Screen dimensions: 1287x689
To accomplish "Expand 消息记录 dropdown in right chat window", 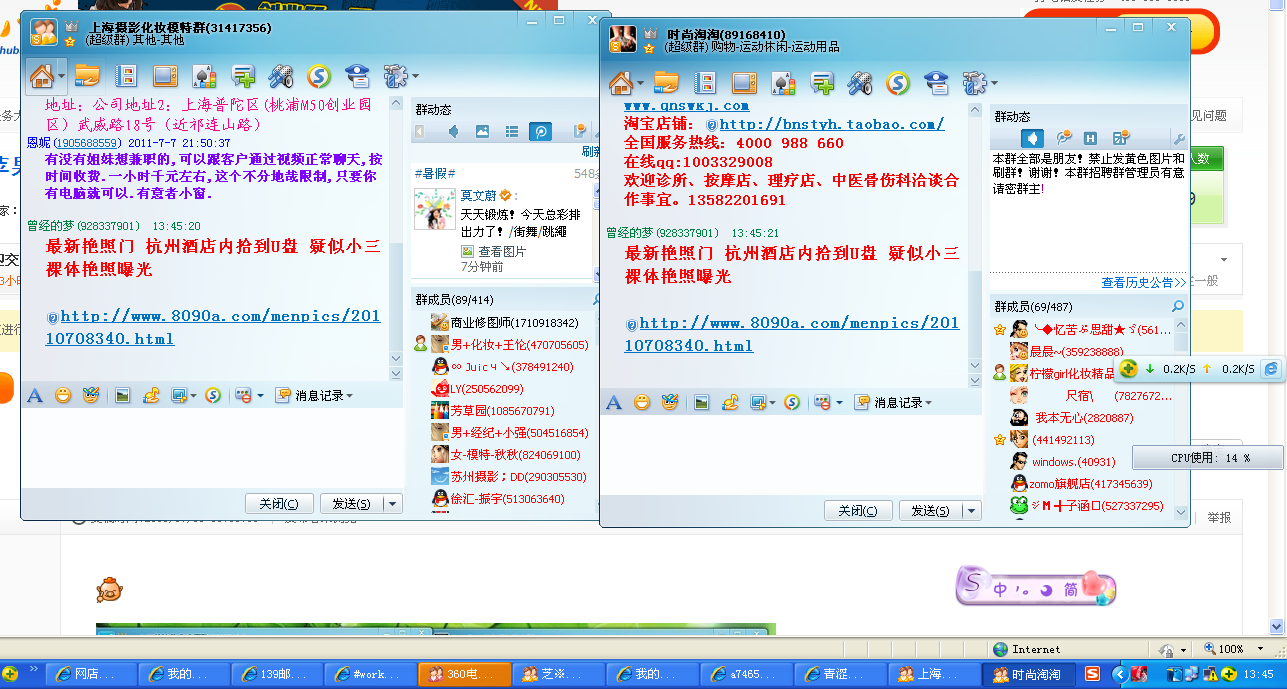I will [x=902, y=402].
